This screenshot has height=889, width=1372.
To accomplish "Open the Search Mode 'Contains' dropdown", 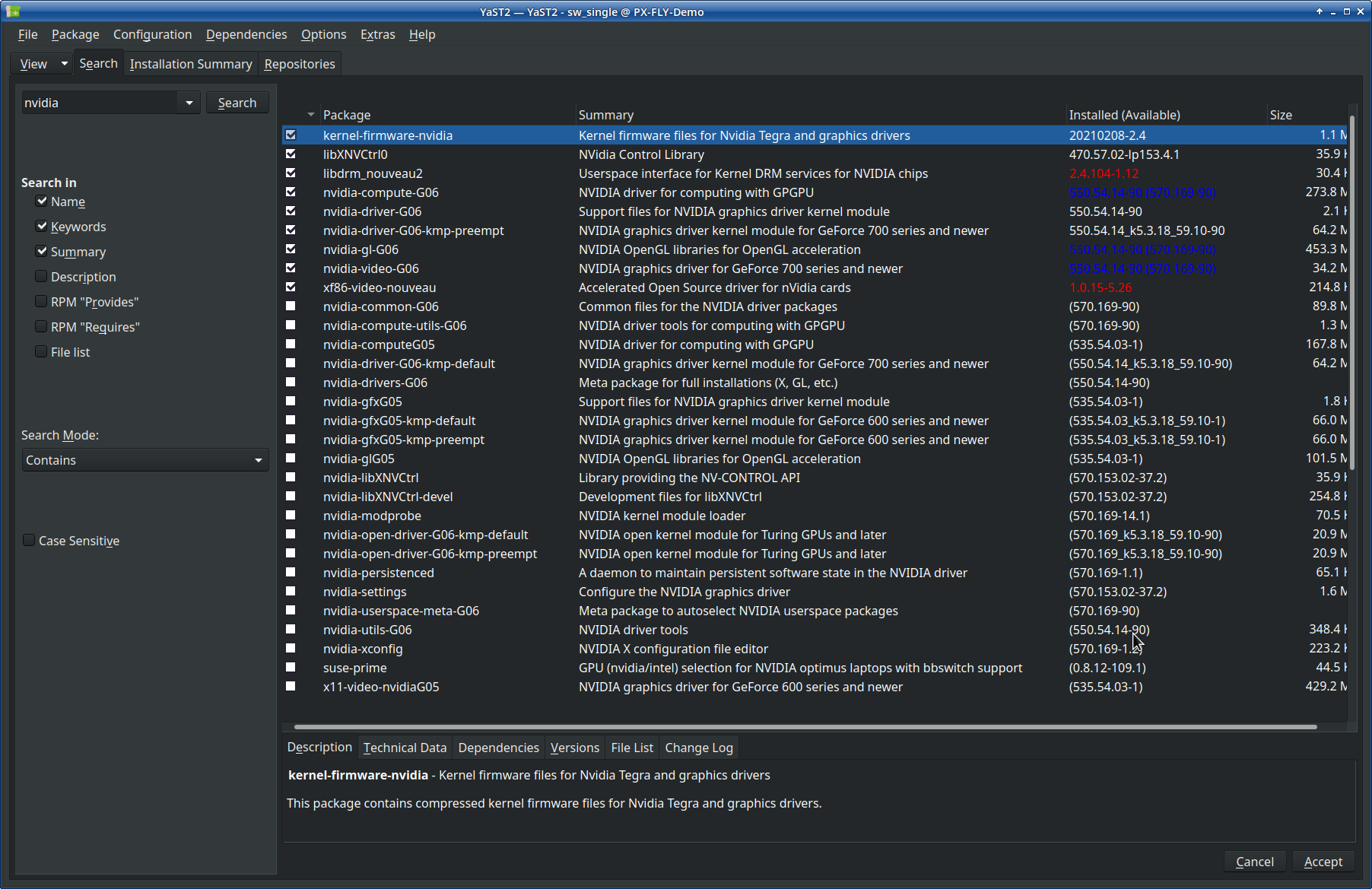I will [x=259, y=459].
